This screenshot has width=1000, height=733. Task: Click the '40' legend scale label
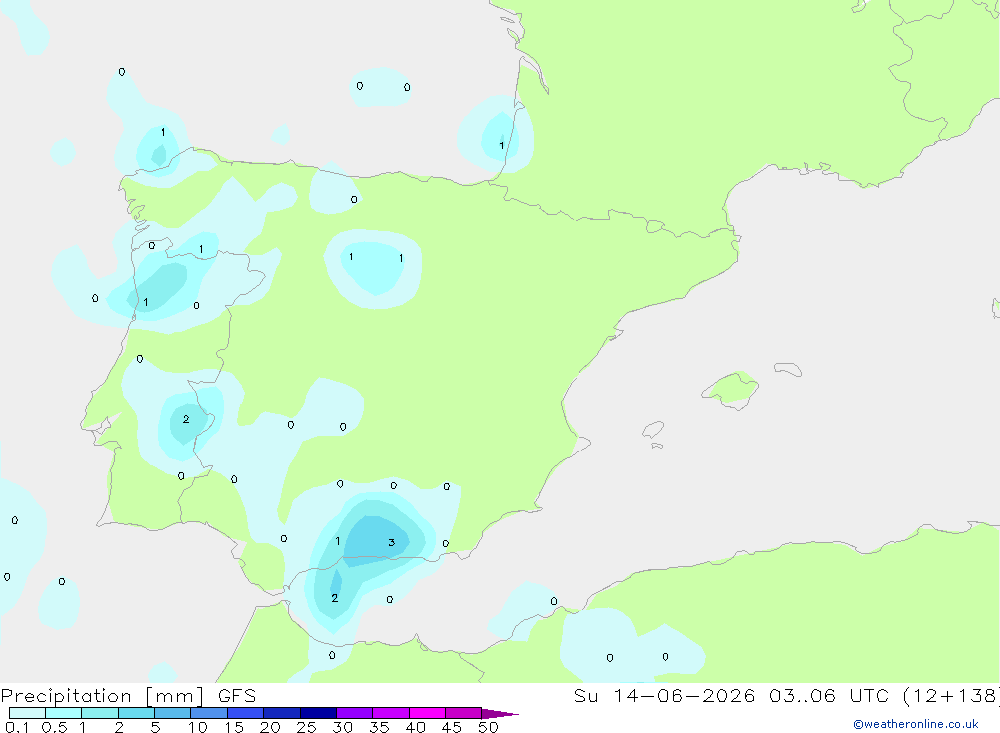416,727
